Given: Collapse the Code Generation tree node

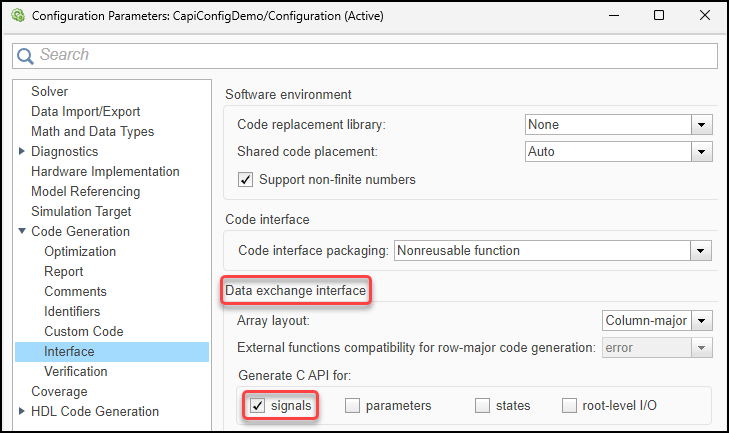Looking at the screenshot, I should tap(22, 231).
